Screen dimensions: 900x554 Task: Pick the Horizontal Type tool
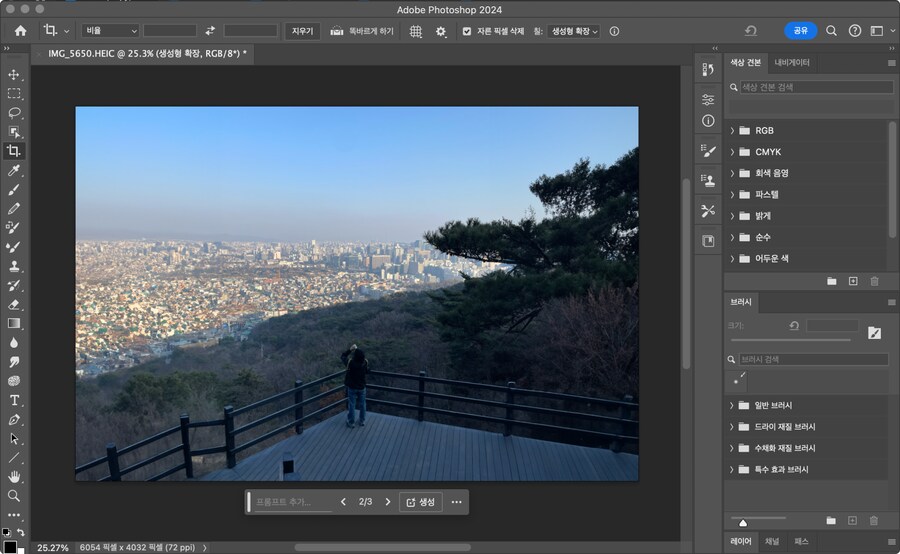pyautogui.click(x=14, y=400)
